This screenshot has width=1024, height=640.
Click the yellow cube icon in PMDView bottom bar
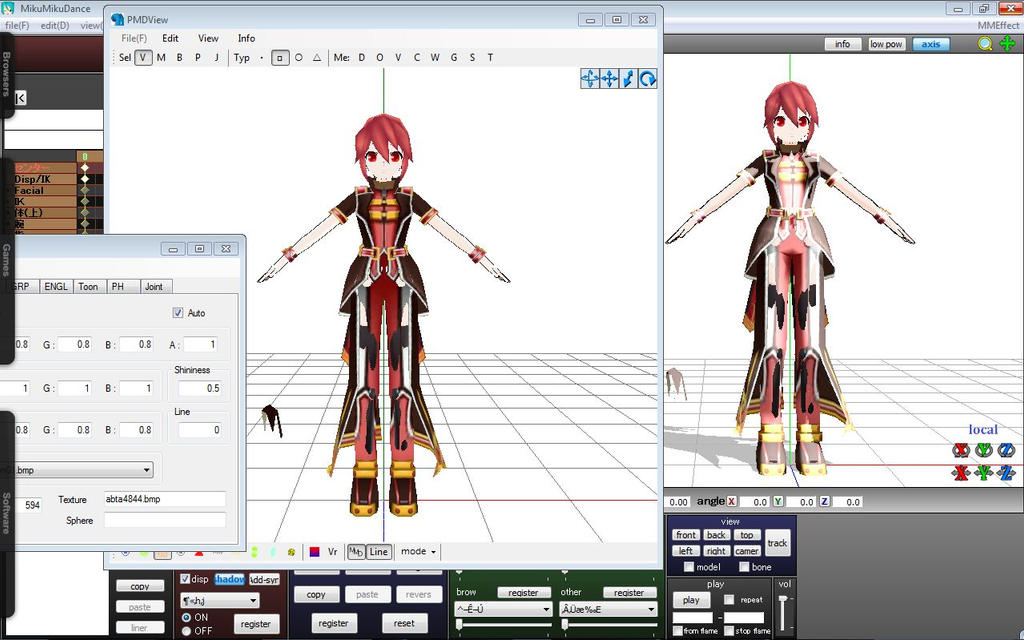pos(291,552)
